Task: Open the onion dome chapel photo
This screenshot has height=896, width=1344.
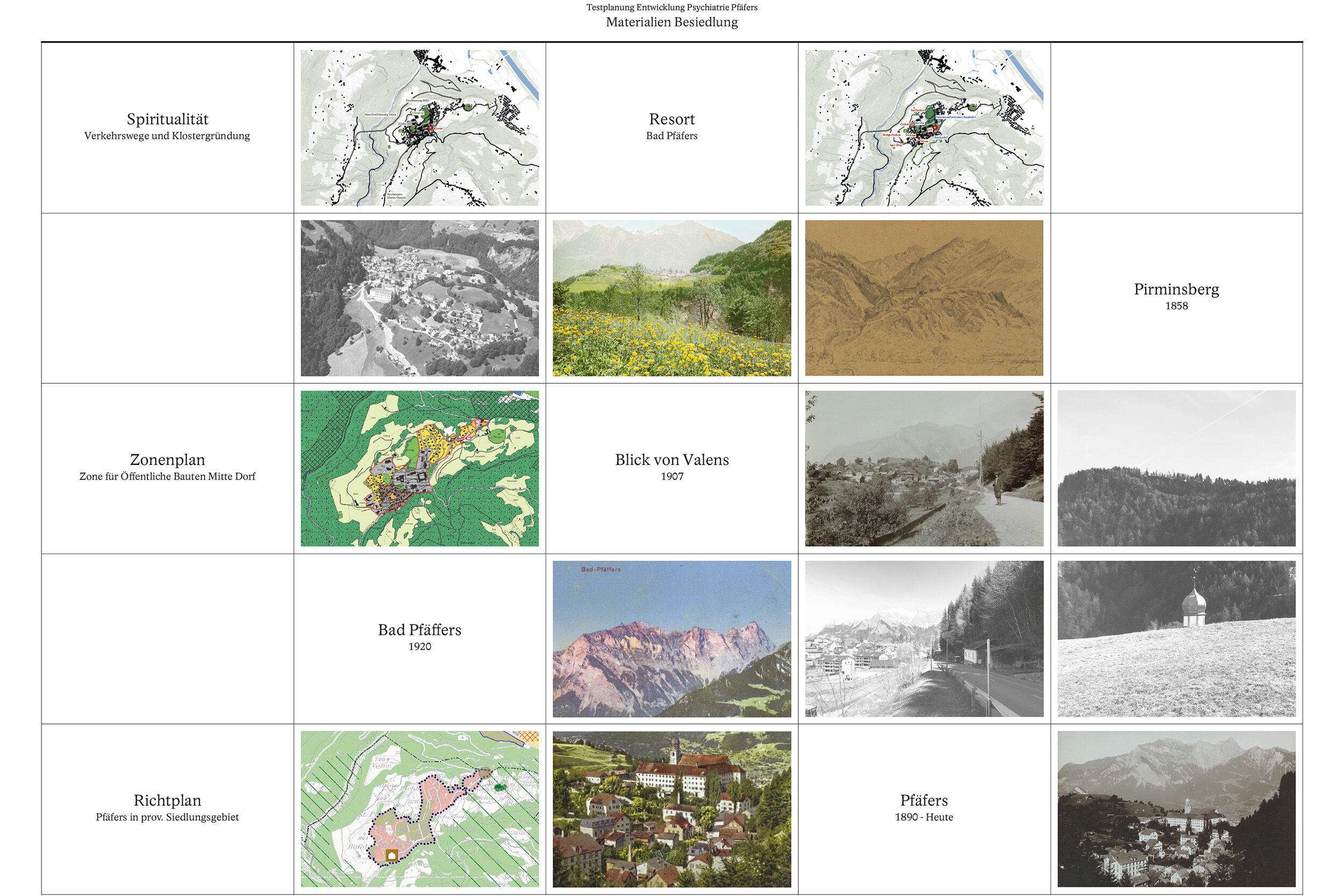Action: point(1176,639)
